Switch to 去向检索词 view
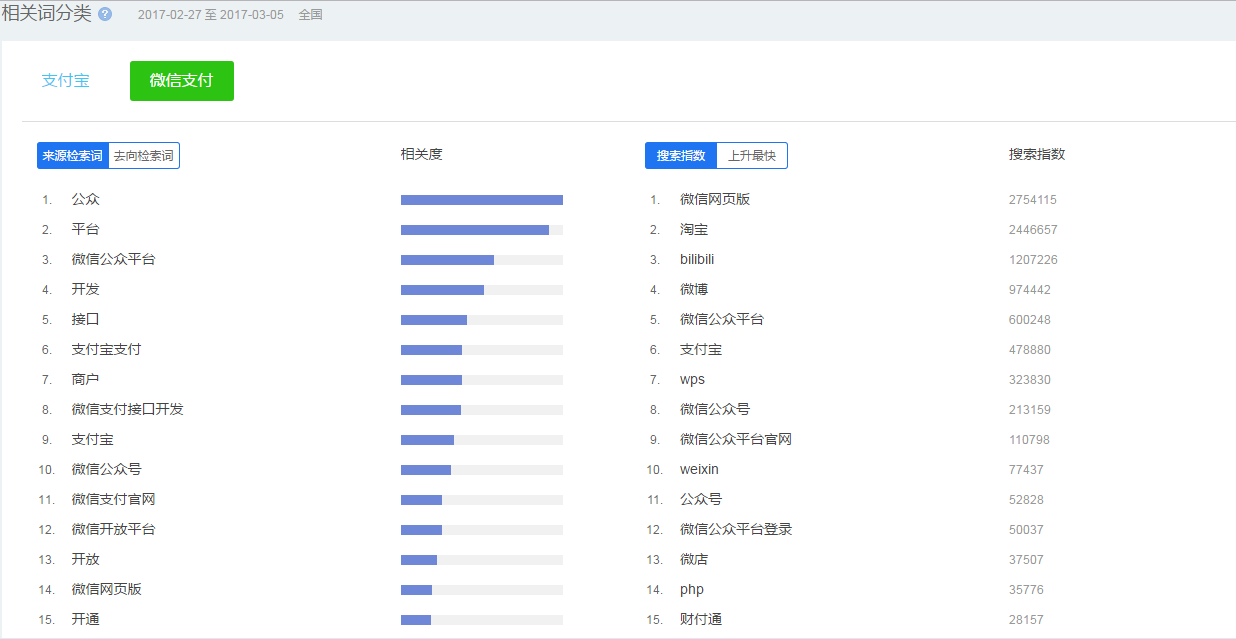The height and width of the screenshot is (639, 1236). (x=144, y=156)
